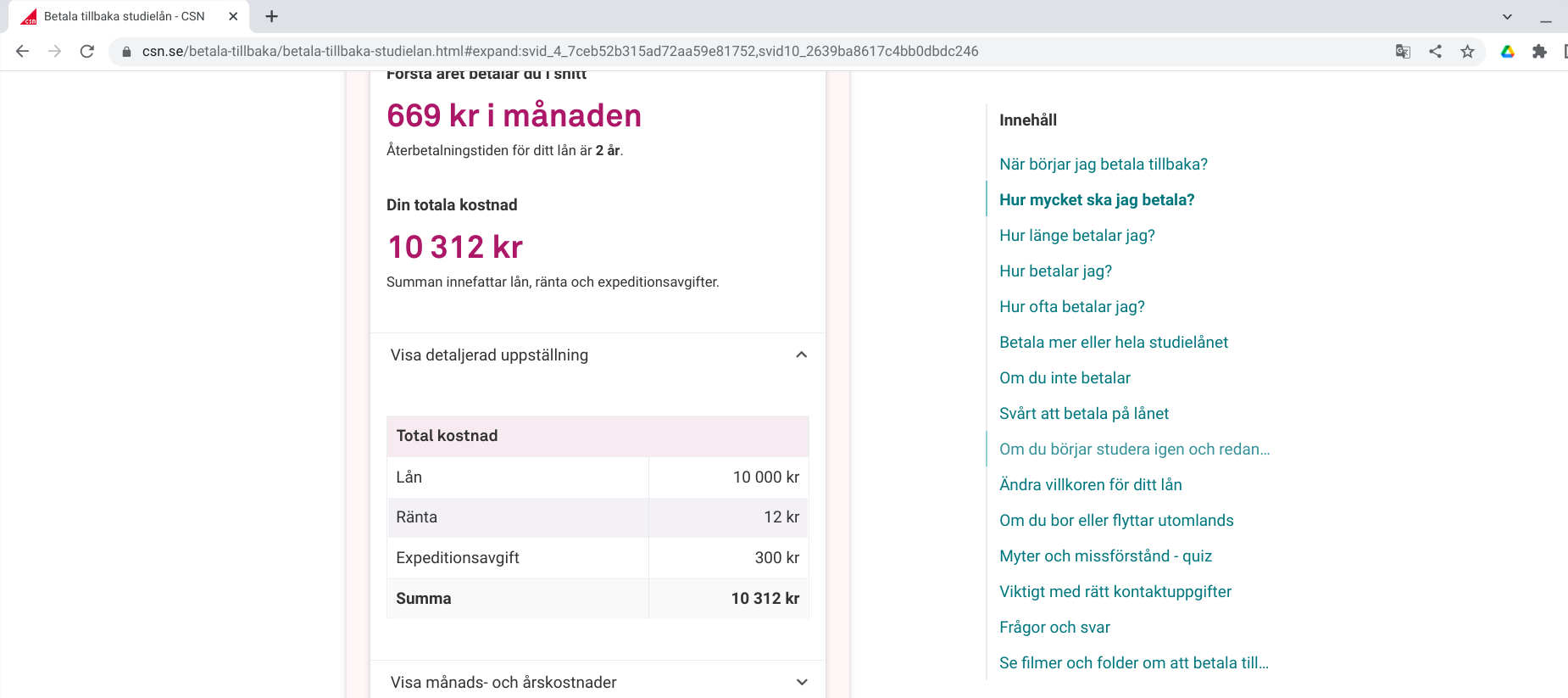
Task: Open the Google Drive extension
Action: coord(1508,52)
